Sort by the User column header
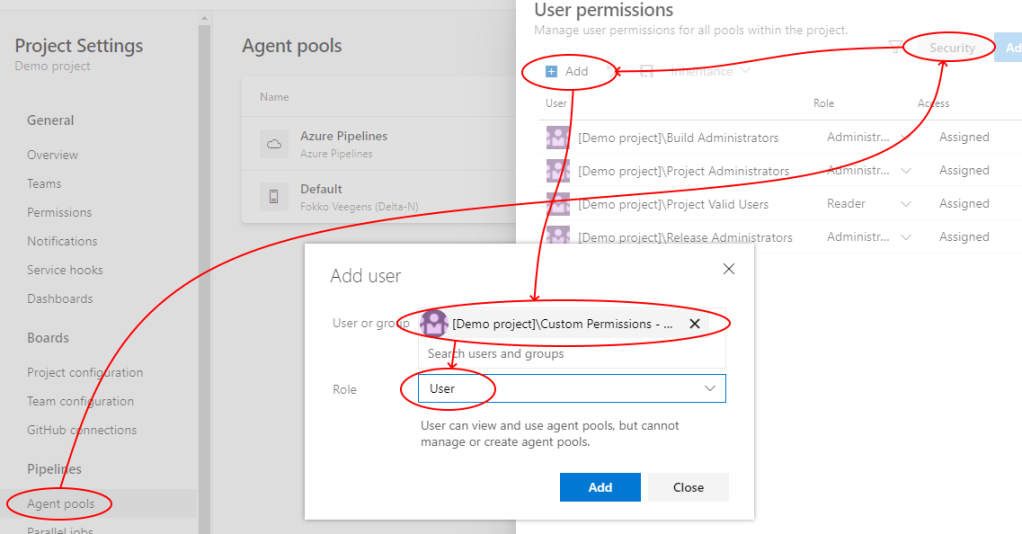1022x534 pixels. [556, 103]
